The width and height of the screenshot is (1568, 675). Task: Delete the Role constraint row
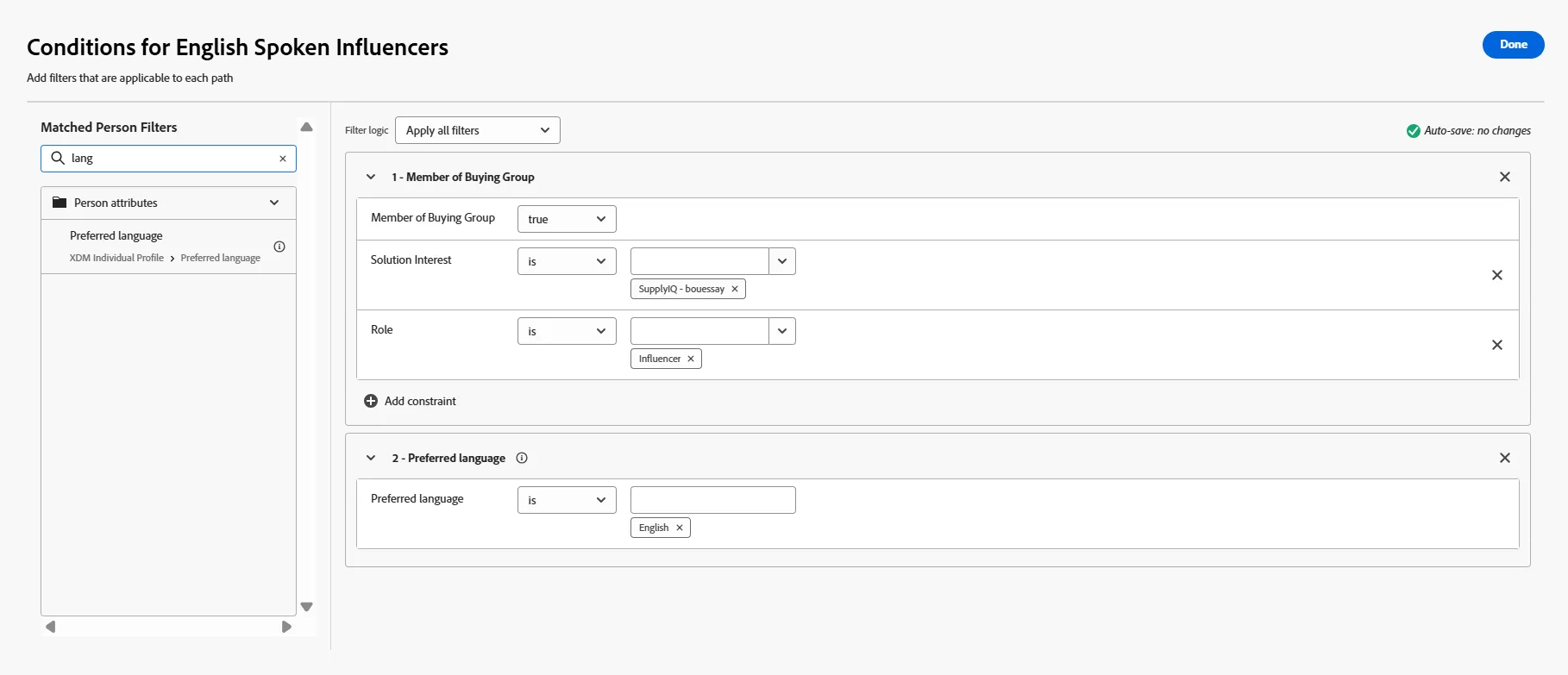coord(1497,345)
